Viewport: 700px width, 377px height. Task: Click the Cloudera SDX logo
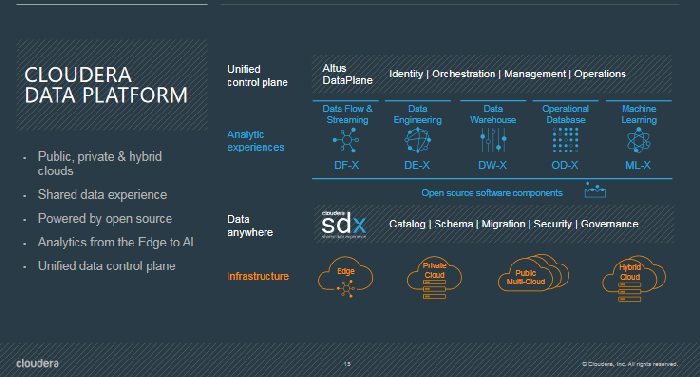click(344, 224)
